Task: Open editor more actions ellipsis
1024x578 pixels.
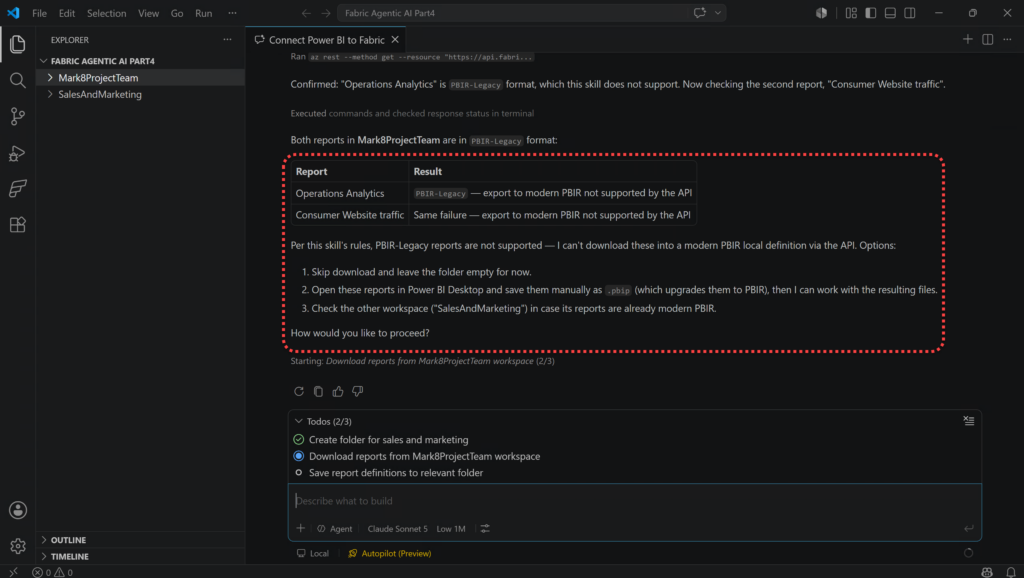Action: [1008, 40]
